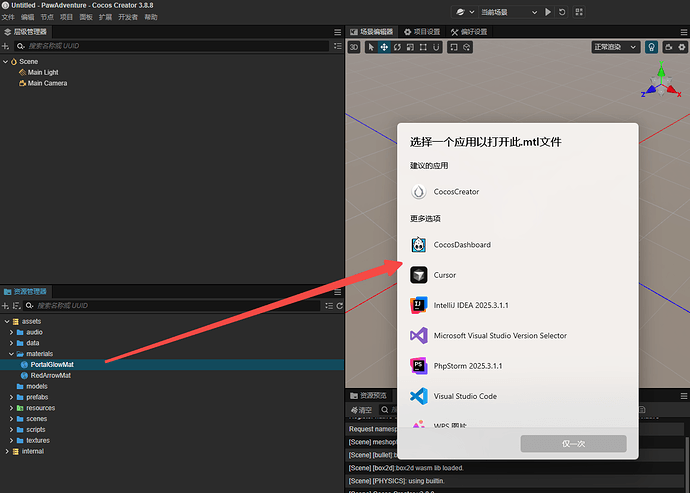Activate the scale gizmo tool
This screenshot has width=690, height=493.
pos(410,47)
